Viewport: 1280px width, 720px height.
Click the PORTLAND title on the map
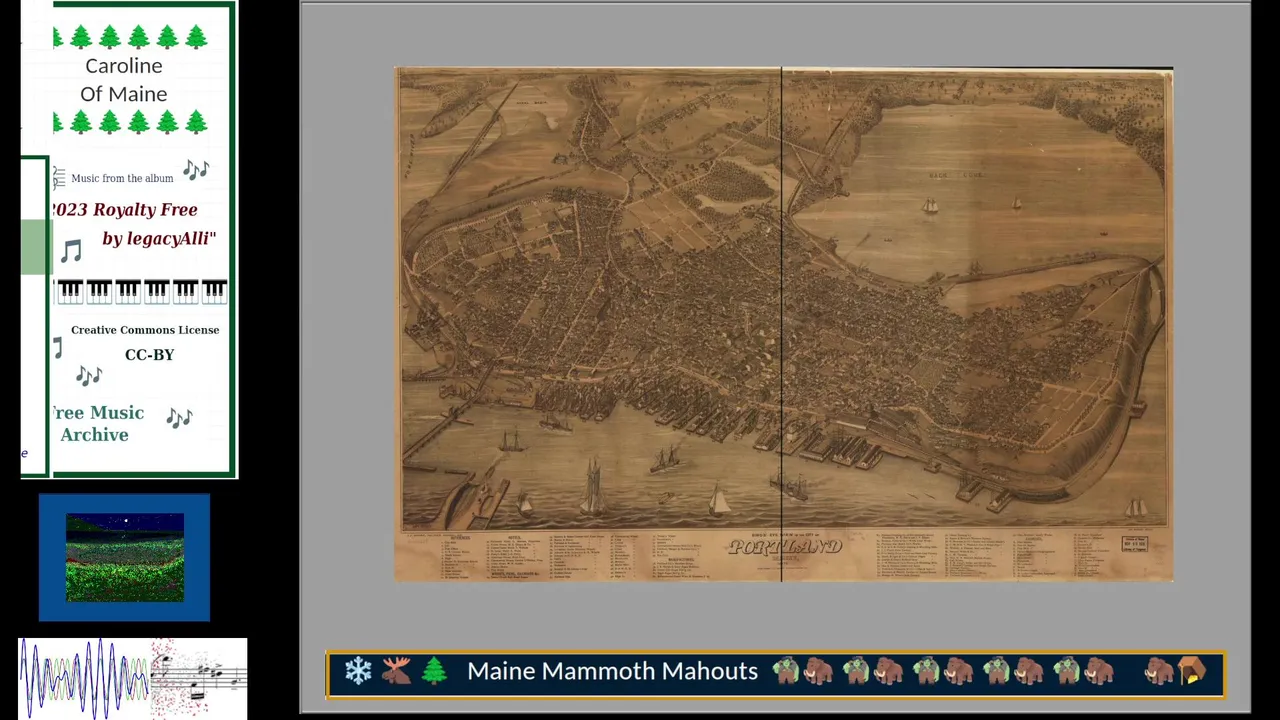coord(785,547)
